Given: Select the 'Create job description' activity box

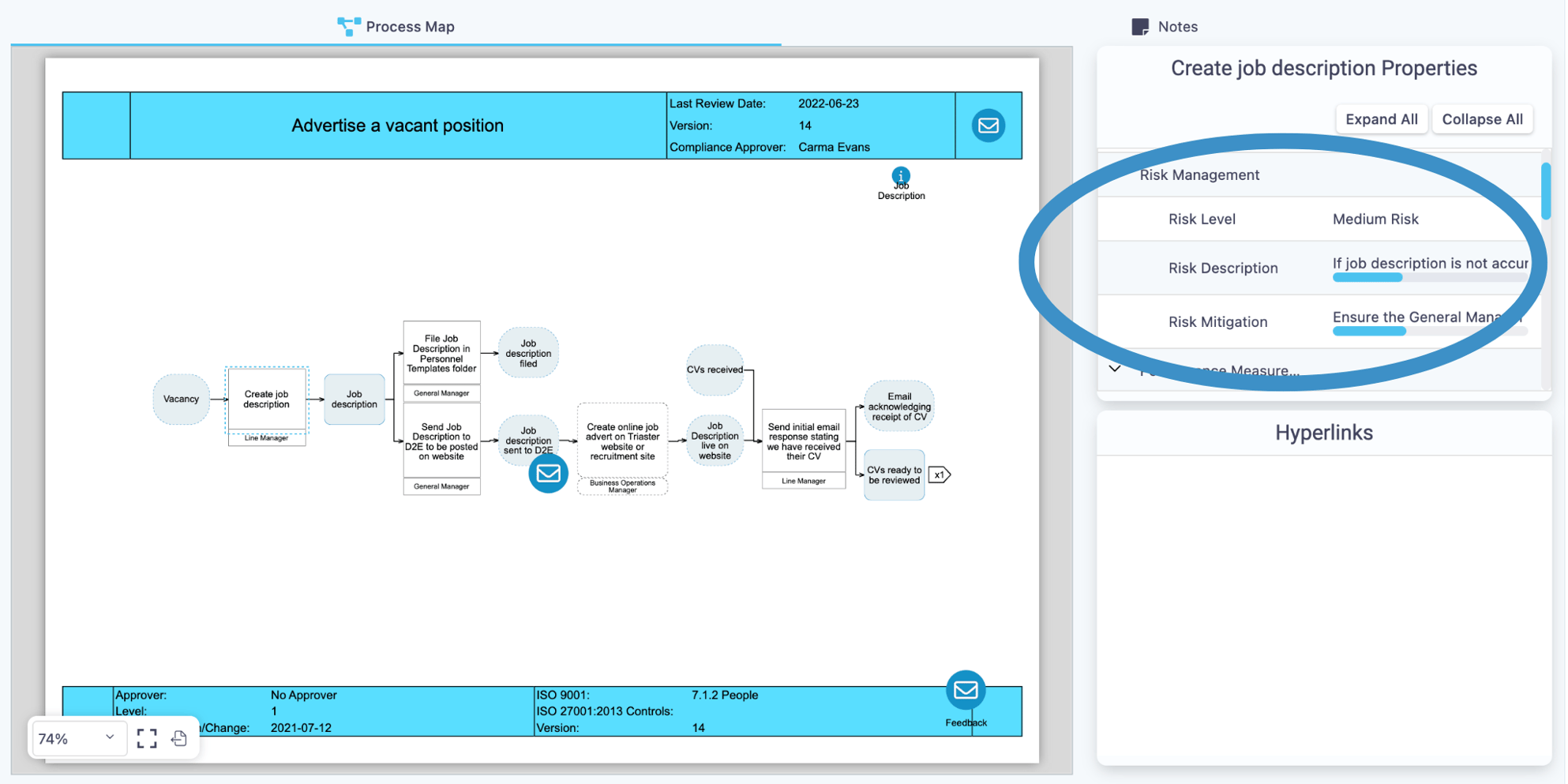Looking at the screenshot, I should (x=266, y=400).
